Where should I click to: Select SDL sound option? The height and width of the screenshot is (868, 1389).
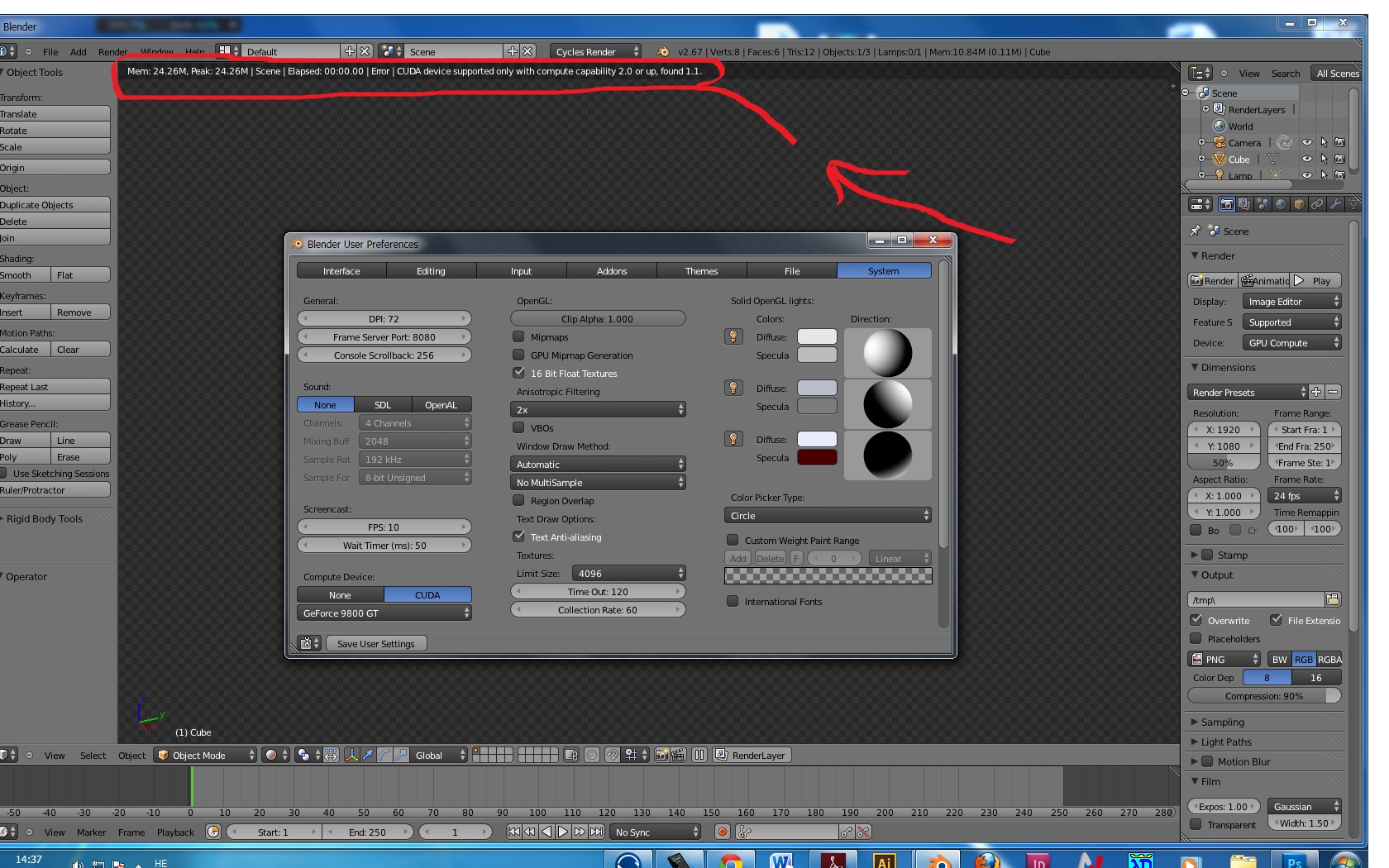383,404
